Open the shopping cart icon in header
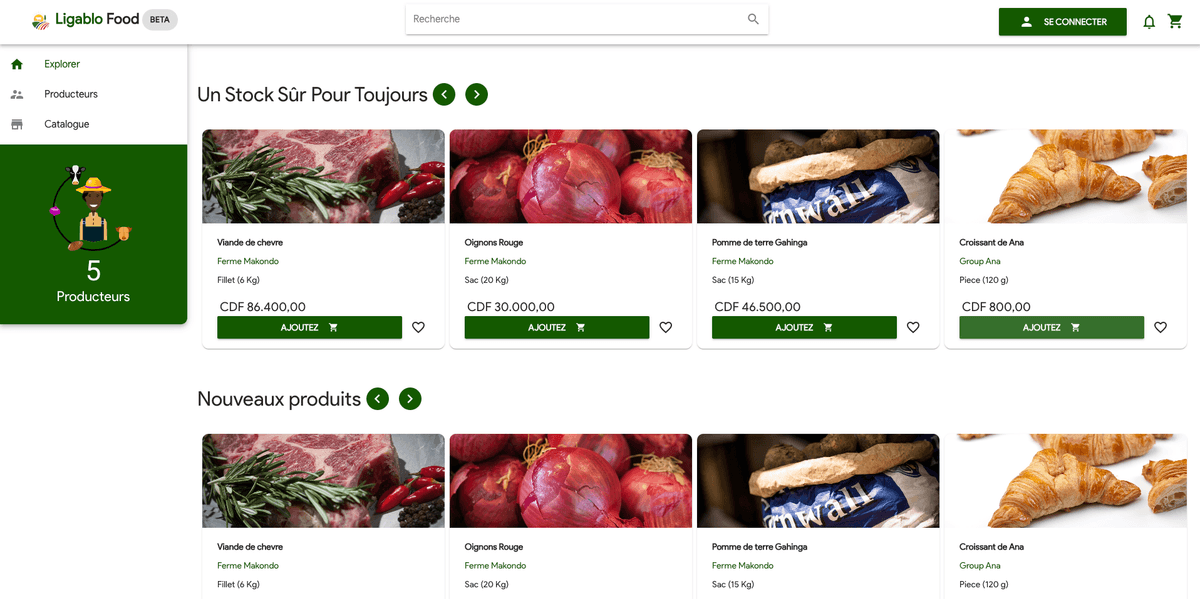1200x599 pixels. click(1175, 21)
